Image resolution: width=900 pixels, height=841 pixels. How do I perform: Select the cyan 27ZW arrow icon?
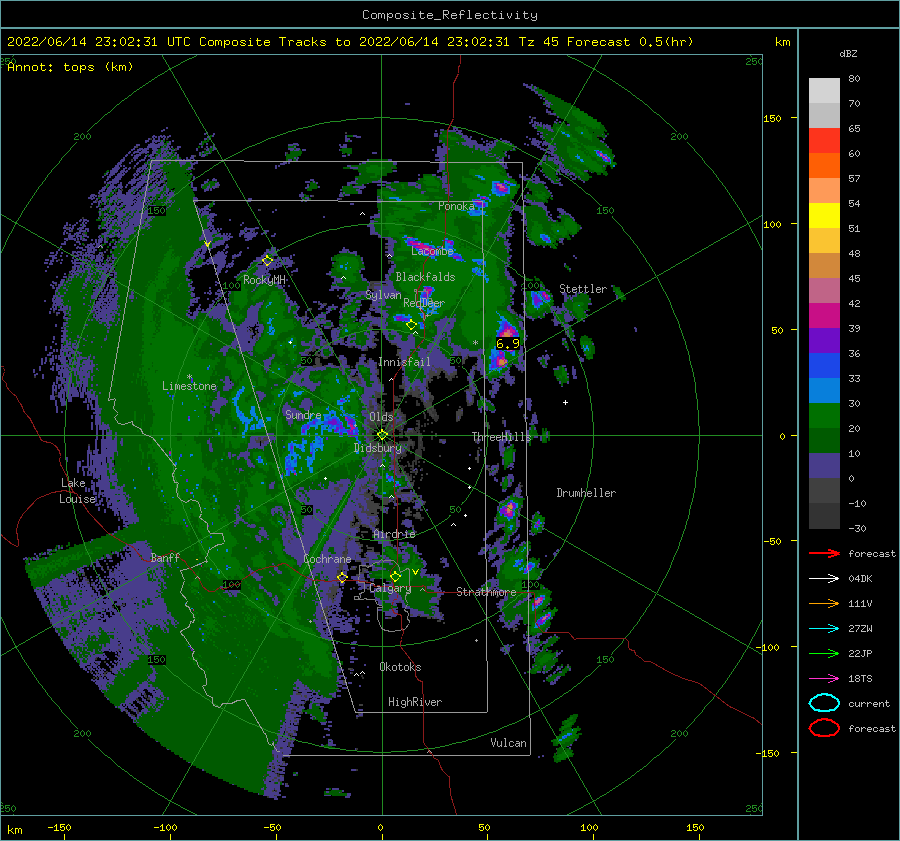824,629
